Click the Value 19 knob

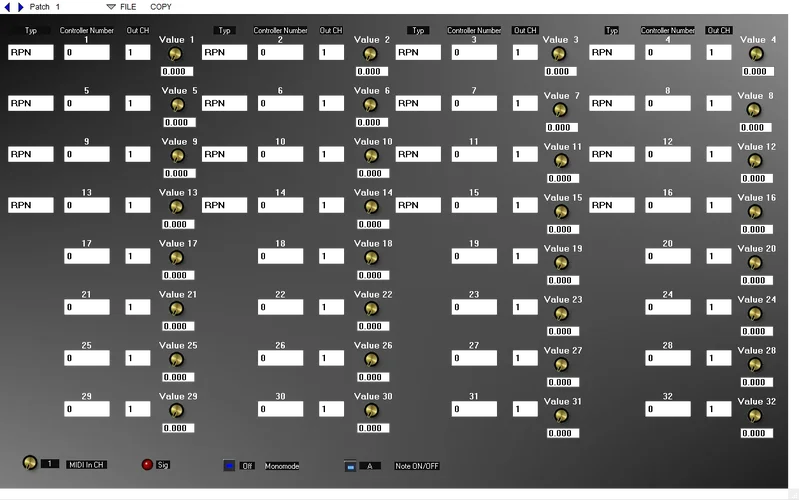(561, 262)
